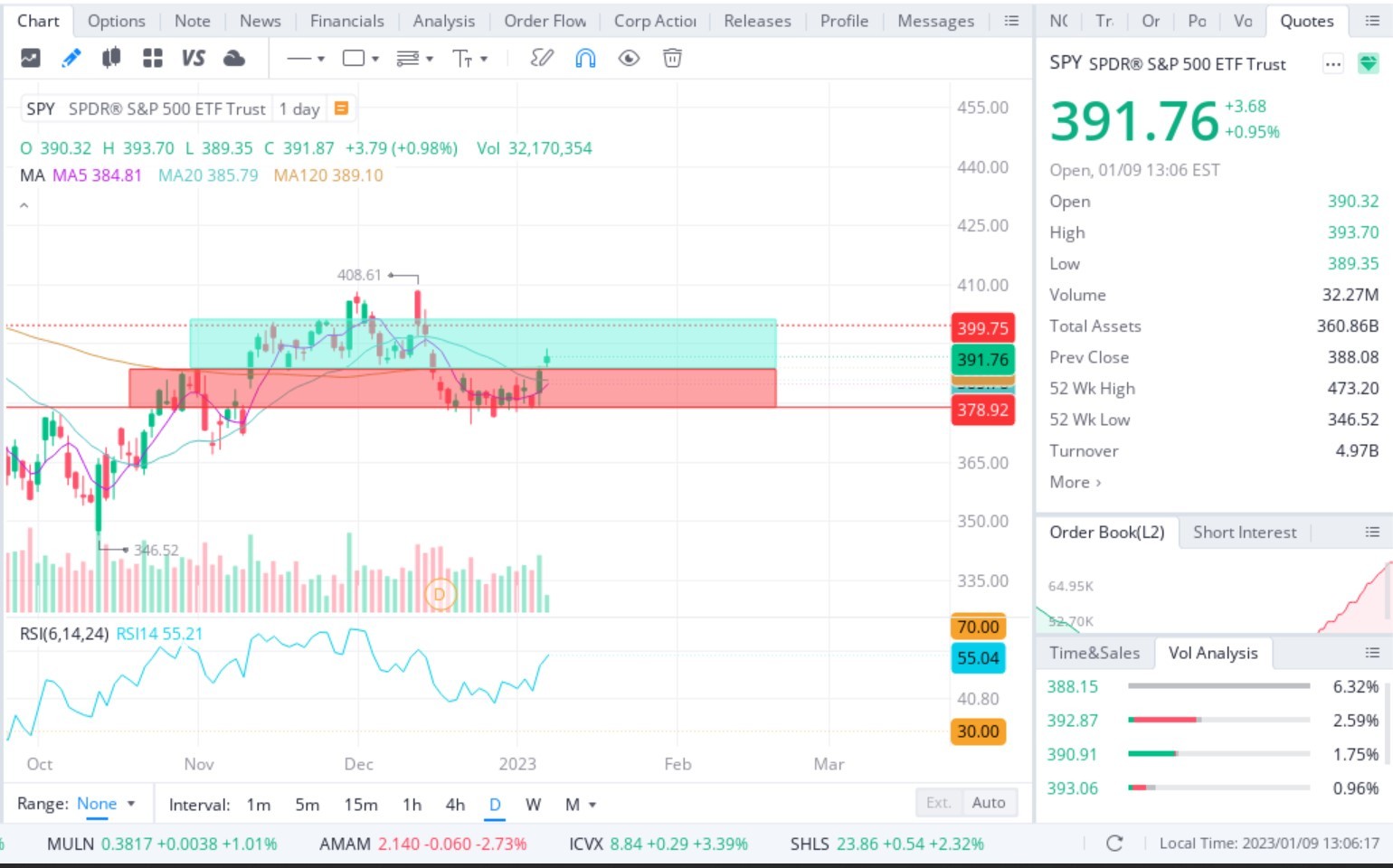
Task: Open the Messages tab
Action: click(x=936, y=21)
